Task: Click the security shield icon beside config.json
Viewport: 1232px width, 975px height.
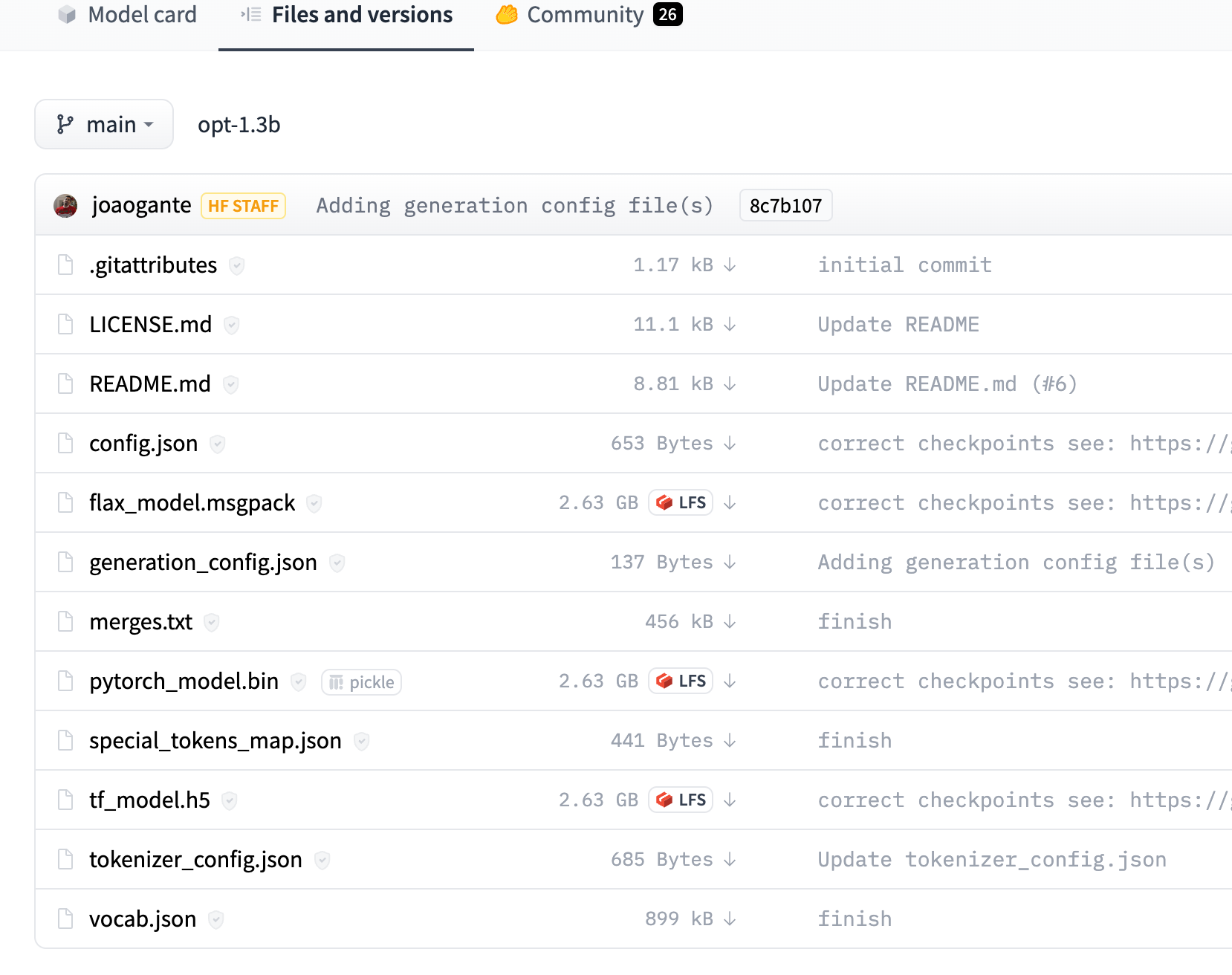Action: click(x=217, y=444)
